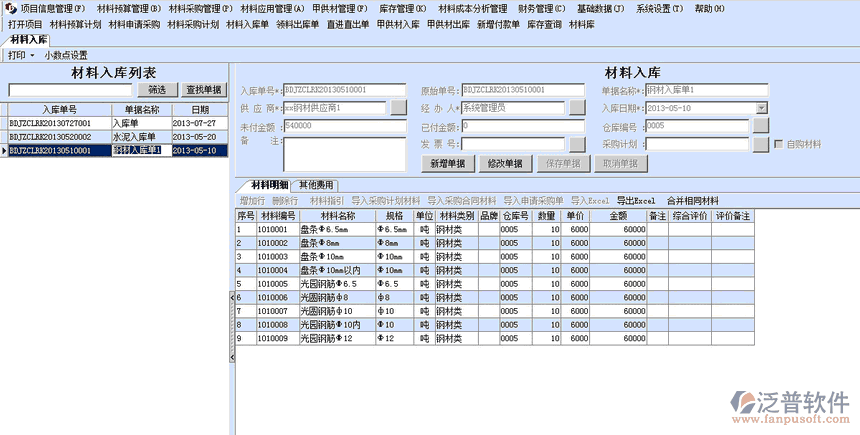Click 材料入库单 shortcut in the toolbar
860x435 pixels.
[247, 24]
